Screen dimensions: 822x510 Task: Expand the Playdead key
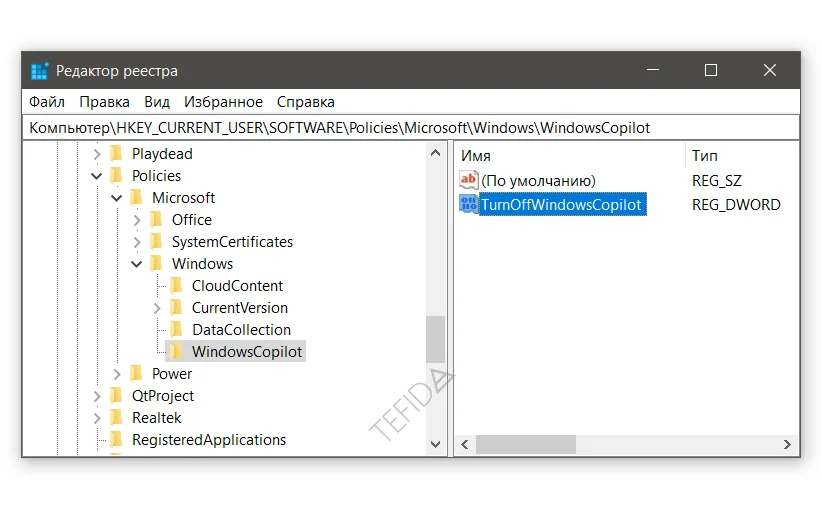coord(97,154)
